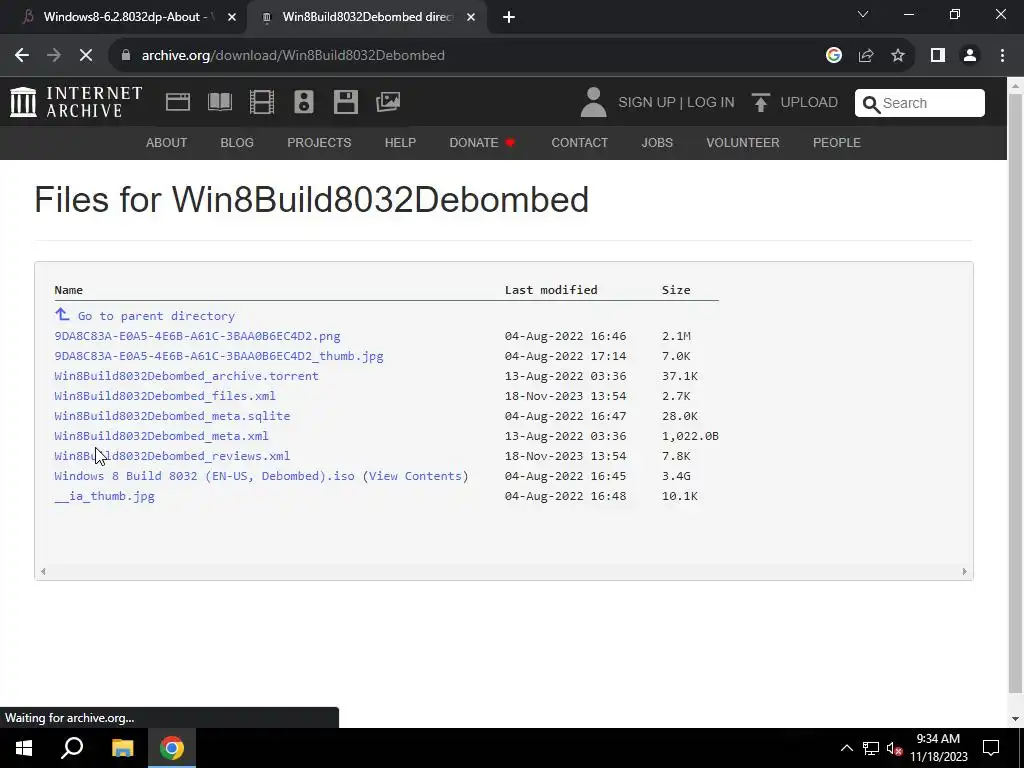Open the ABOUT menu item
This screenshot has width=1024, height=768.
point(167,142)
